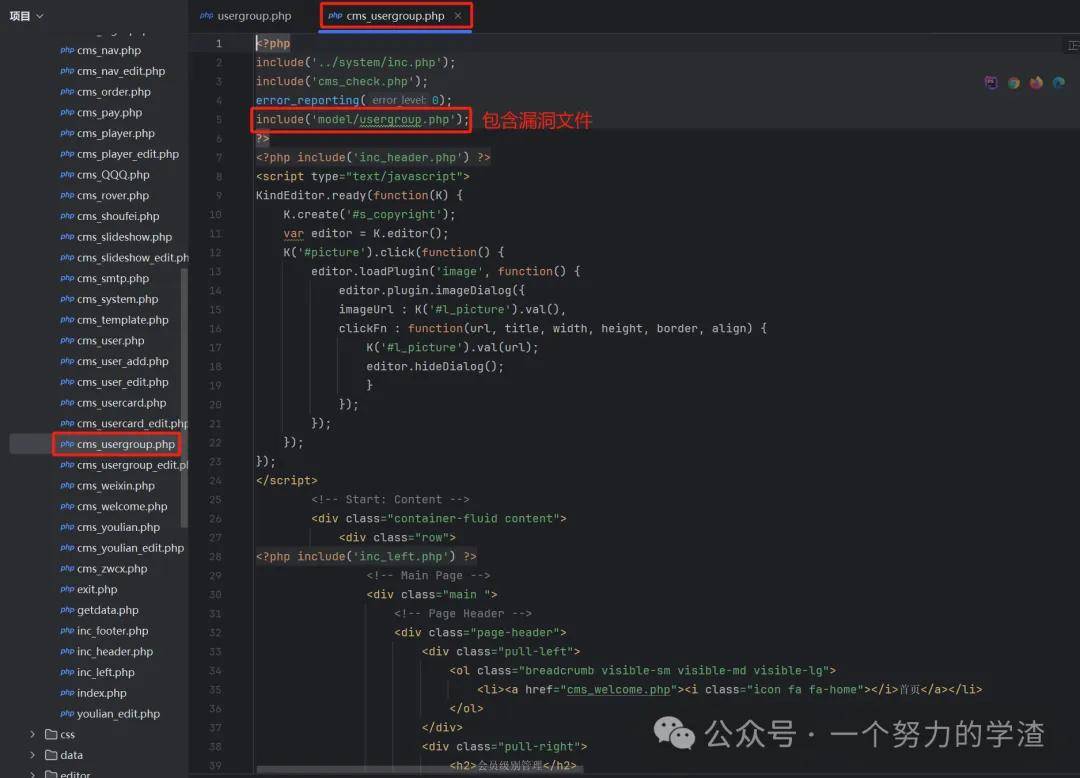Viewport: 1080px width, 778px height.
Task: Open the page in Firefox browser icon
Action: click(1036, 83)
